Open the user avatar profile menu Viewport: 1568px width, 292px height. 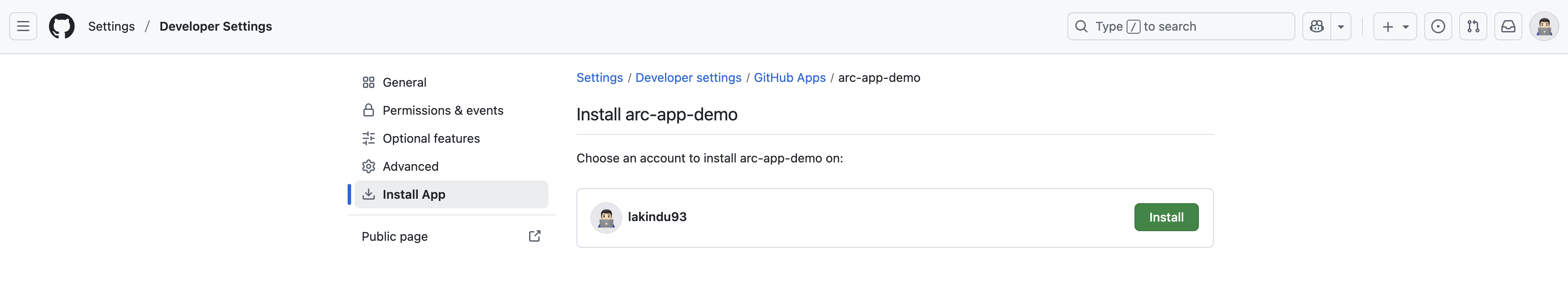click(1544, 26)
